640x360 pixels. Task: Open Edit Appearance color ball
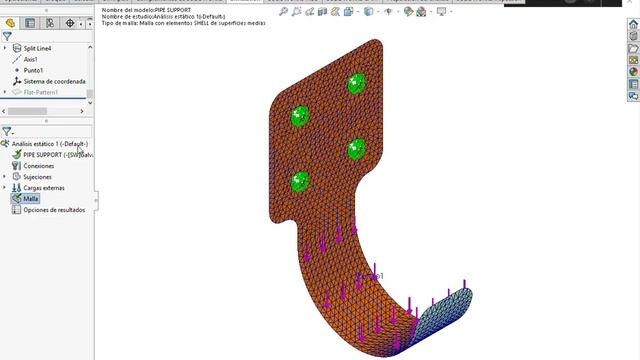(x=408, y=11)
